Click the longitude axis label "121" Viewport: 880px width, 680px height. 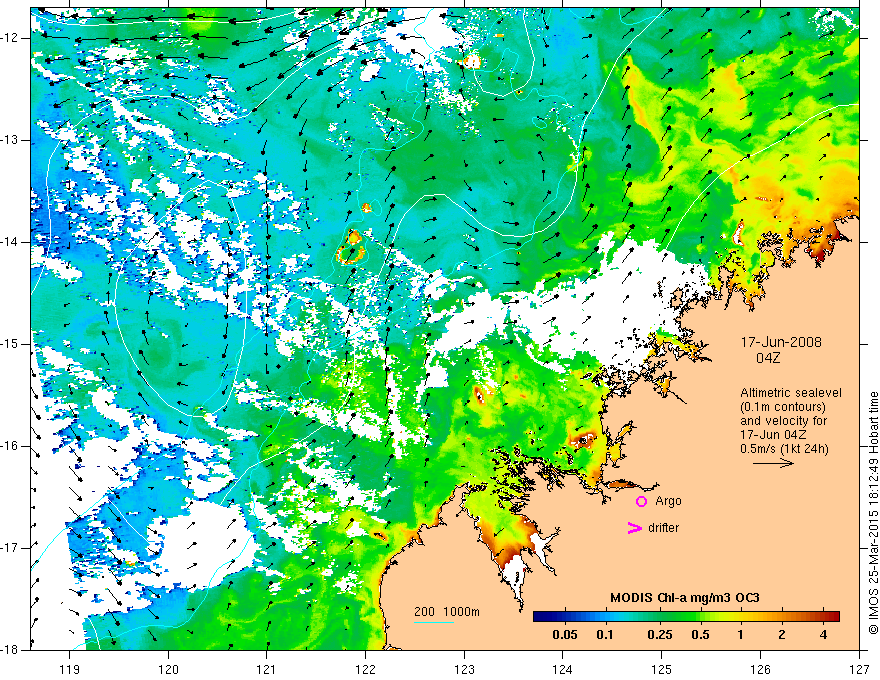(267, 669)
